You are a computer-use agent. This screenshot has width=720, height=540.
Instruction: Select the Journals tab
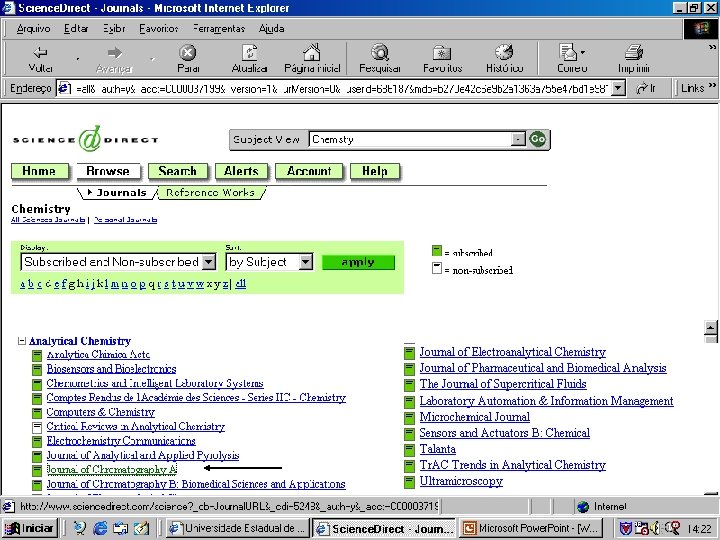(x=117, y=193)
